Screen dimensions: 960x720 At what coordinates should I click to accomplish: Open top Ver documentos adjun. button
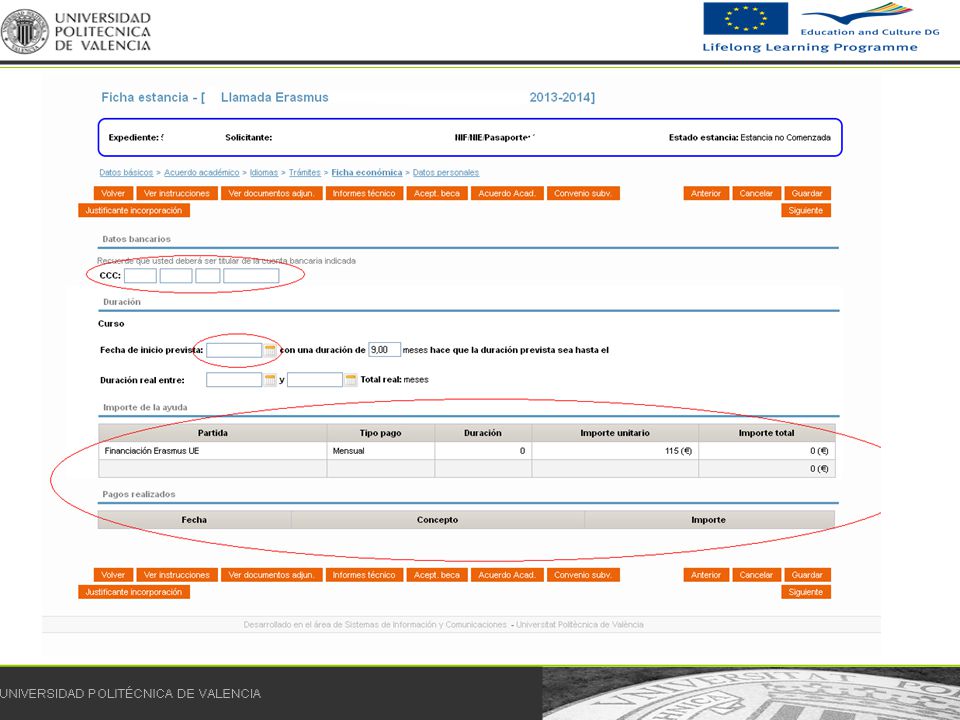[271, 193]
